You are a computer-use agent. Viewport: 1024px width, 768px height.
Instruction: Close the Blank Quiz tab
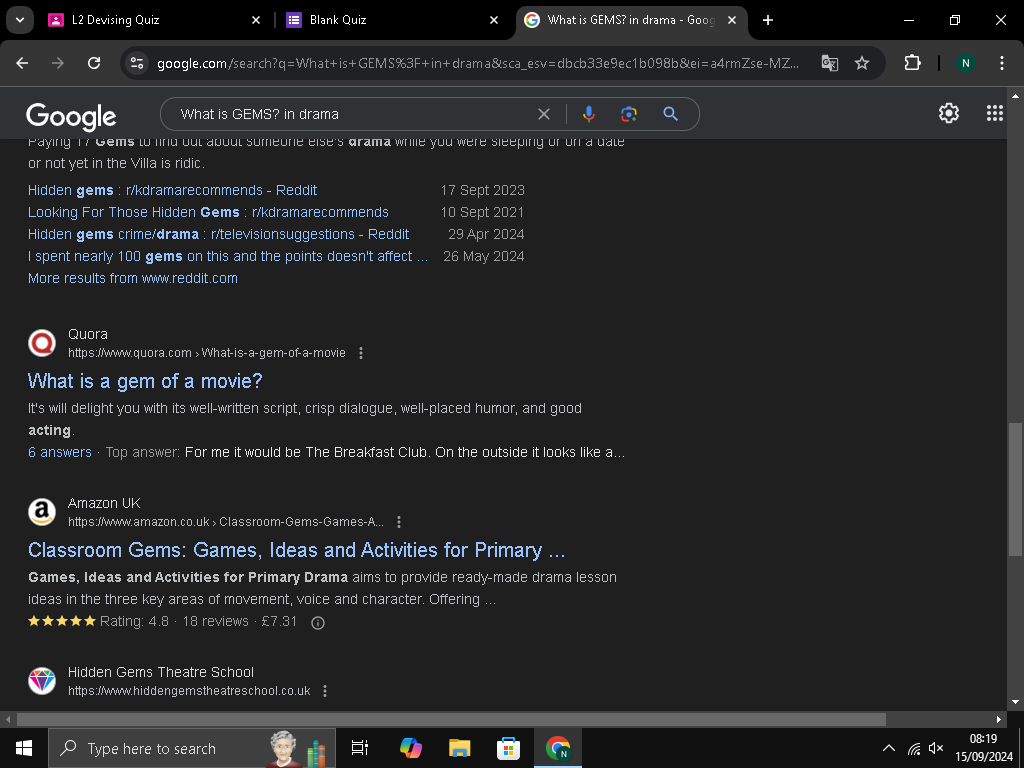coord(494,20)
